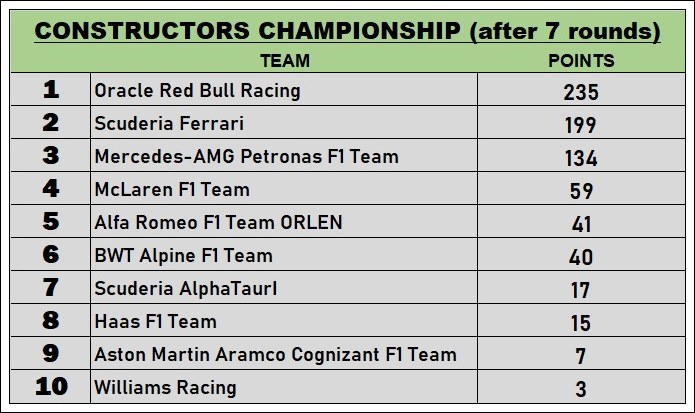Select the POINTS column header

point(581,61)
